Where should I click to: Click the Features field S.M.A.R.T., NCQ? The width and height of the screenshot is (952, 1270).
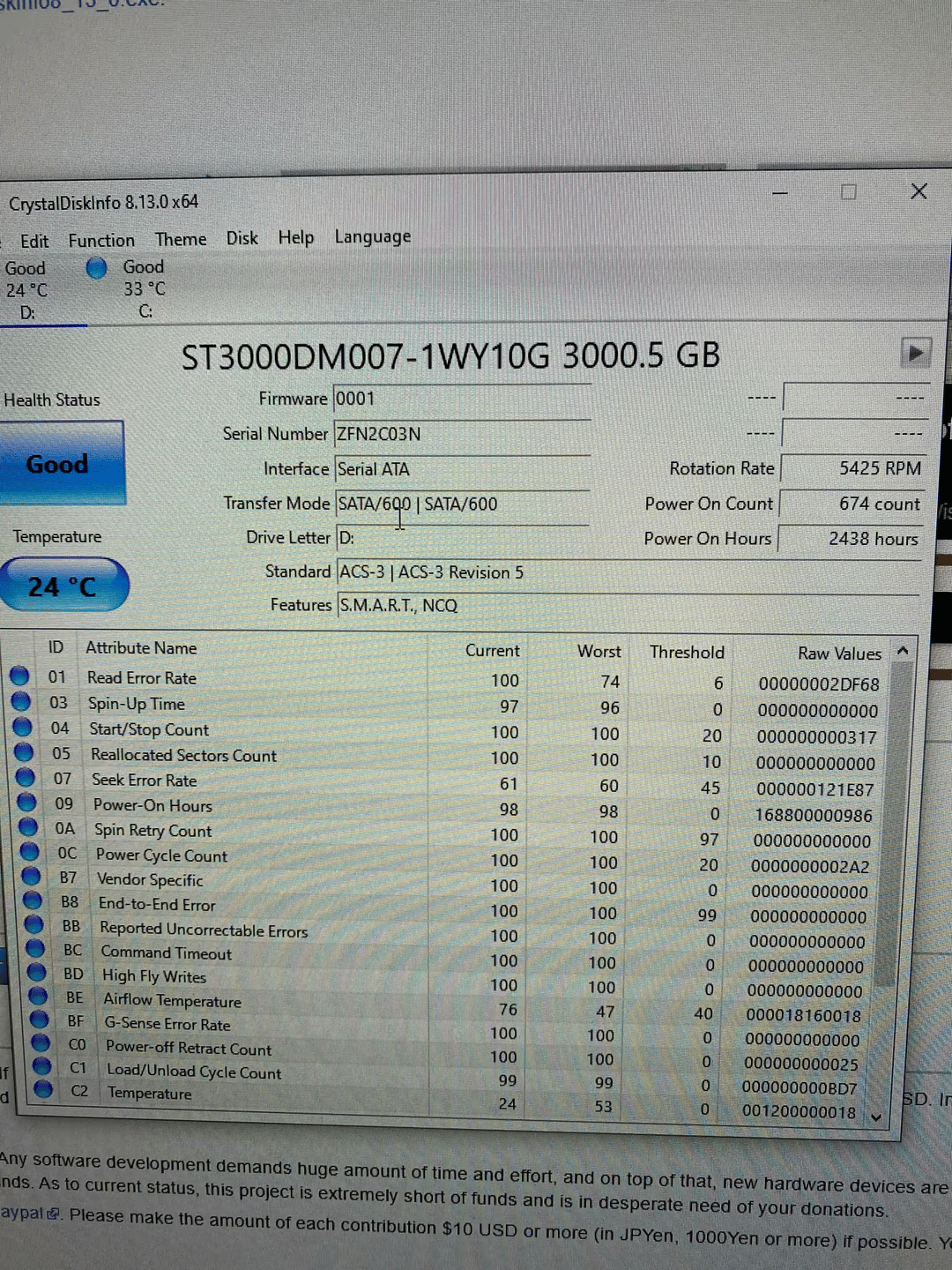point(628,605)
